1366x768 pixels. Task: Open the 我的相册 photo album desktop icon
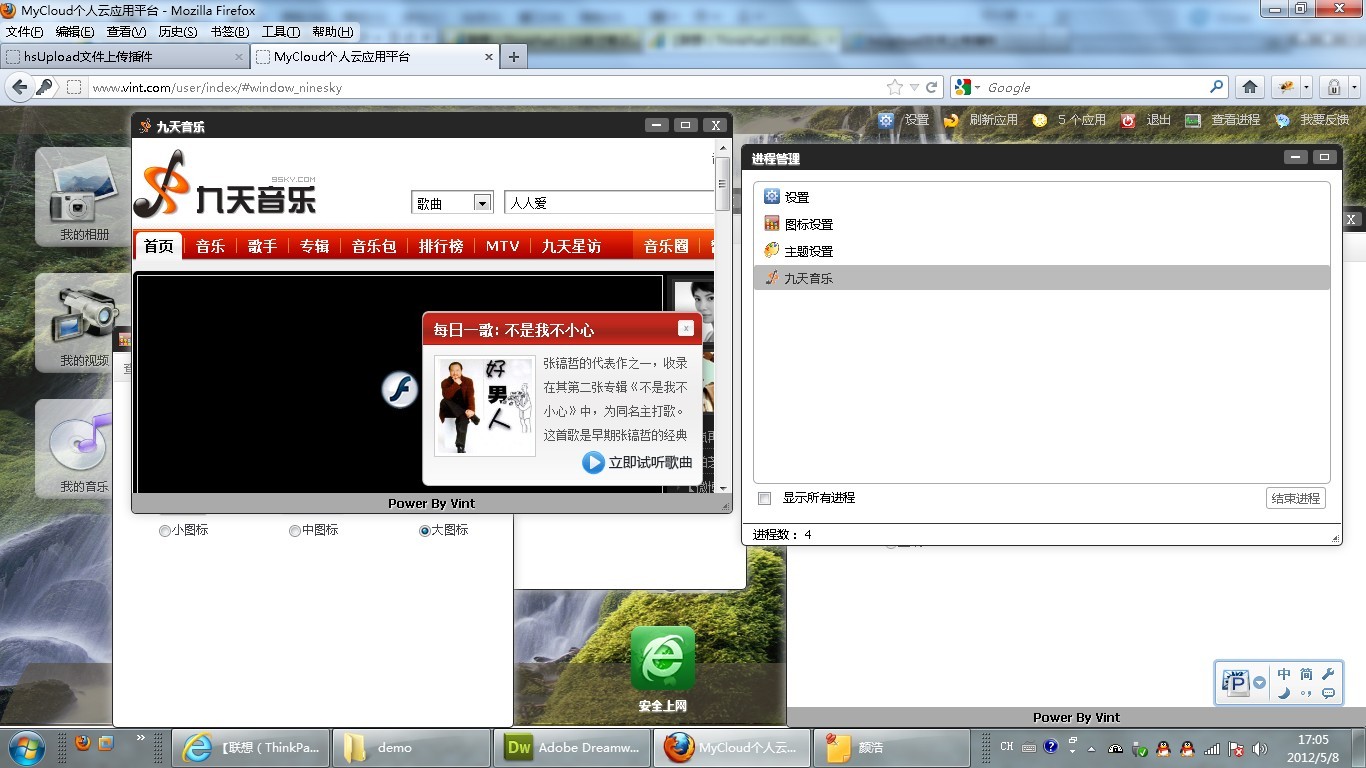point(84,196)
